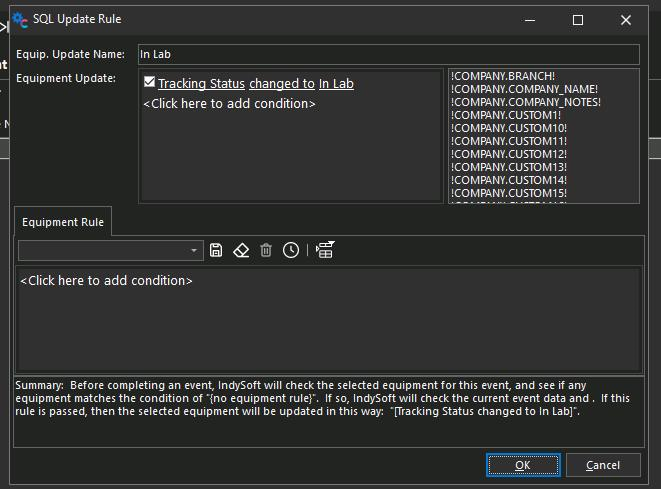Maximize the SQL Update Rule window

coord(577,20)
